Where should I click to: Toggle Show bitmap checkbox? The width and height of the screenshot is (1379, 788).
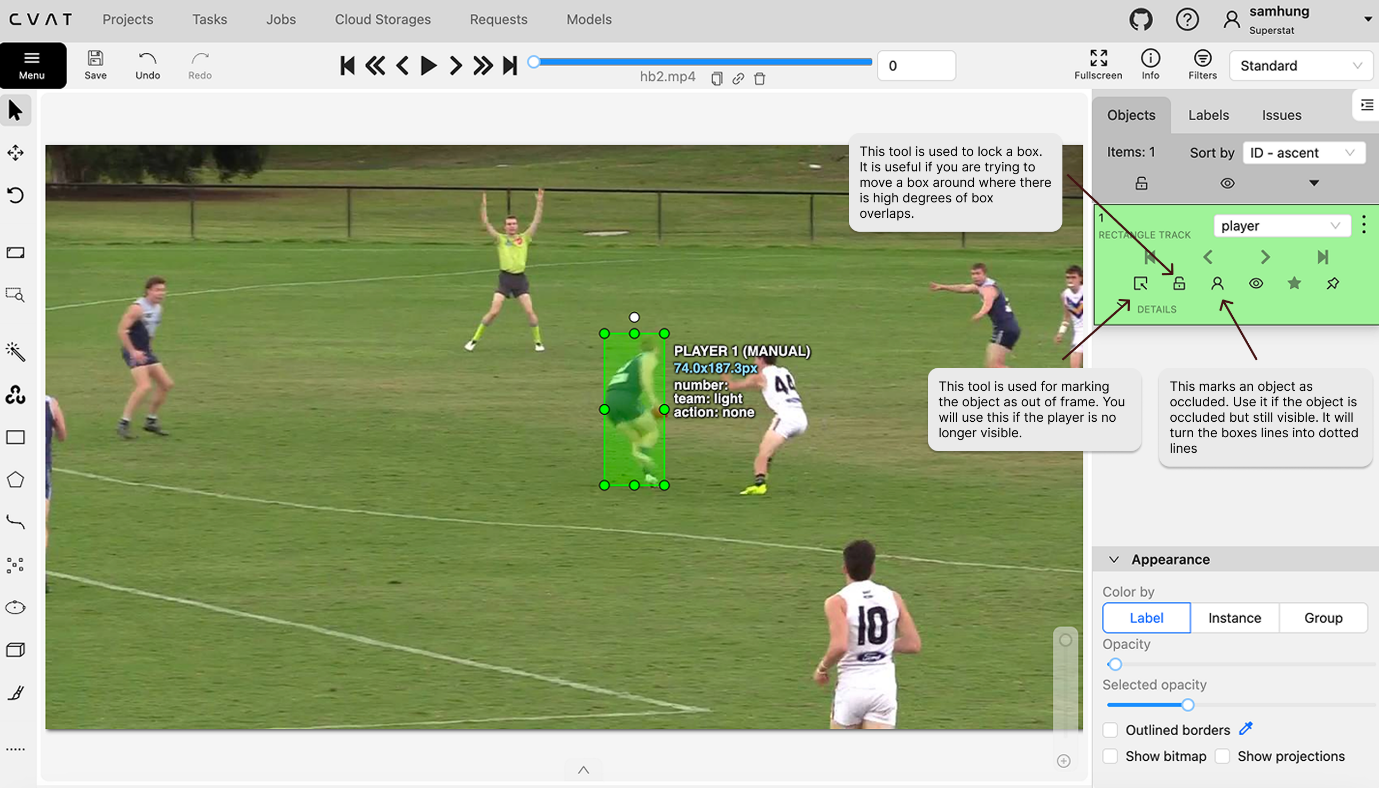point(1110,756)
